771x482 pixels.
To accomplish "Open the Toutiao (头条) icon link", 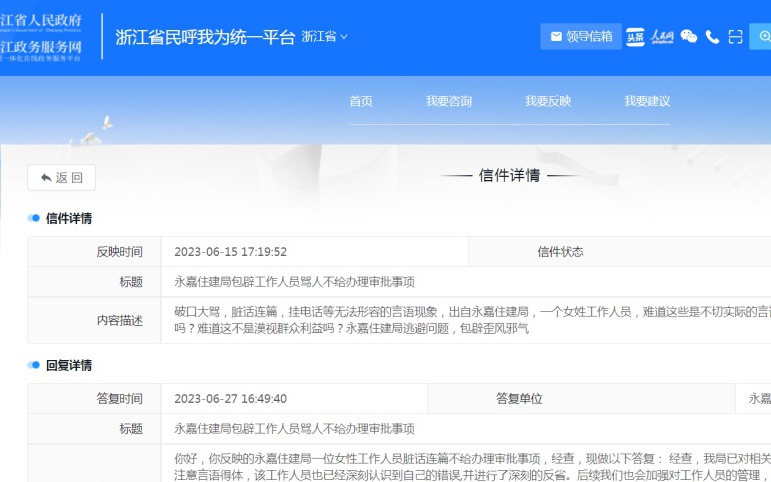I will pos(635,37).
